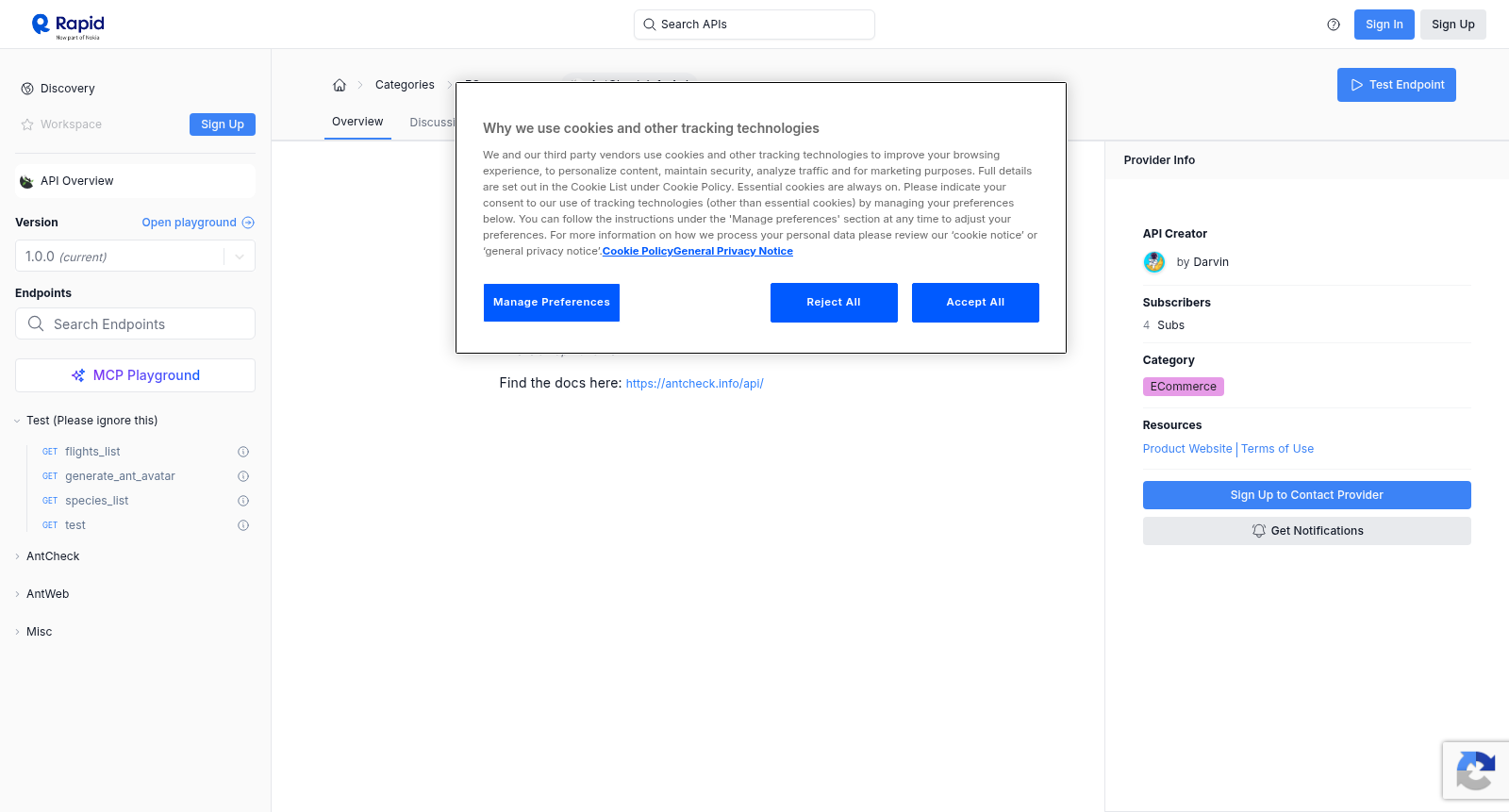The height and width of the screenshot is (812, 1509).
Task: Switch to the Overview tab
Action: click(357, 122)
